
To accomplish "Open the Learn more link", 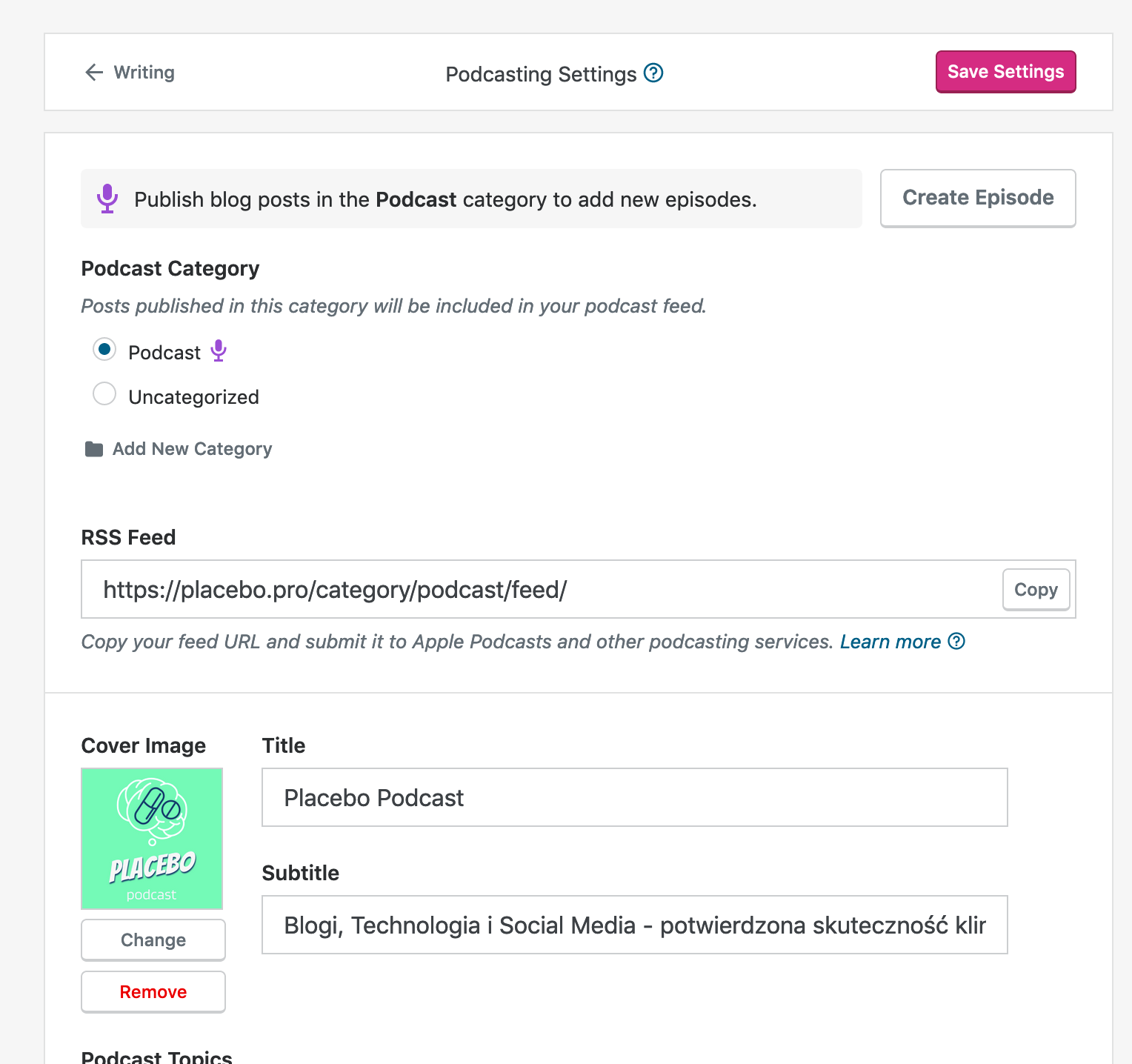I will click(890, 642).
